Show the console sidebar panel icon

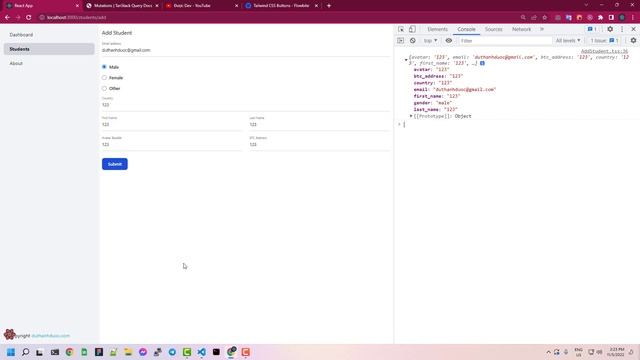(x=400, y=41)
